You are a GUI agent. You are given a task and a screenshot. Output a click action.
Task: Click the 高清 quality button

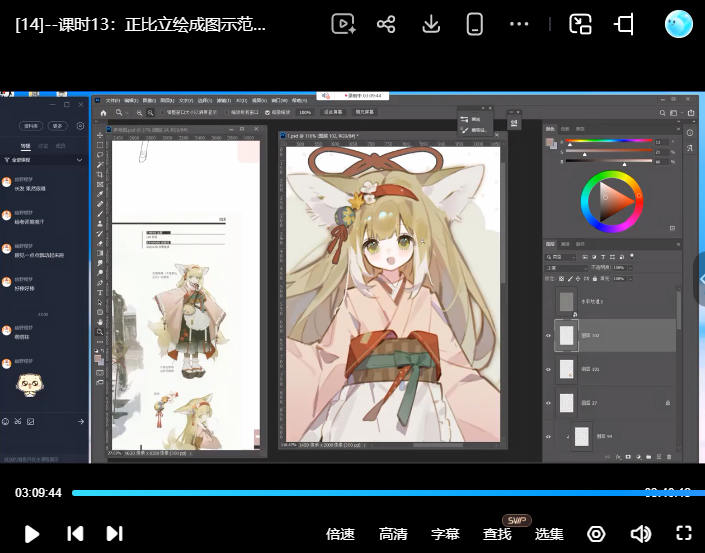[393, 534]
